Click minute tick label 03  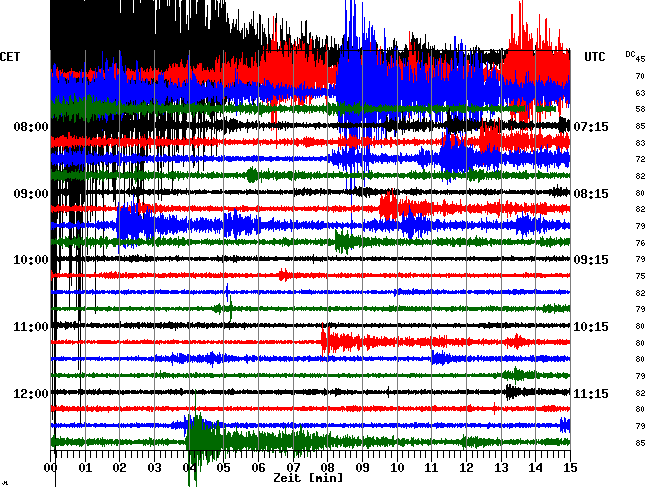click(x=154, y=467)
